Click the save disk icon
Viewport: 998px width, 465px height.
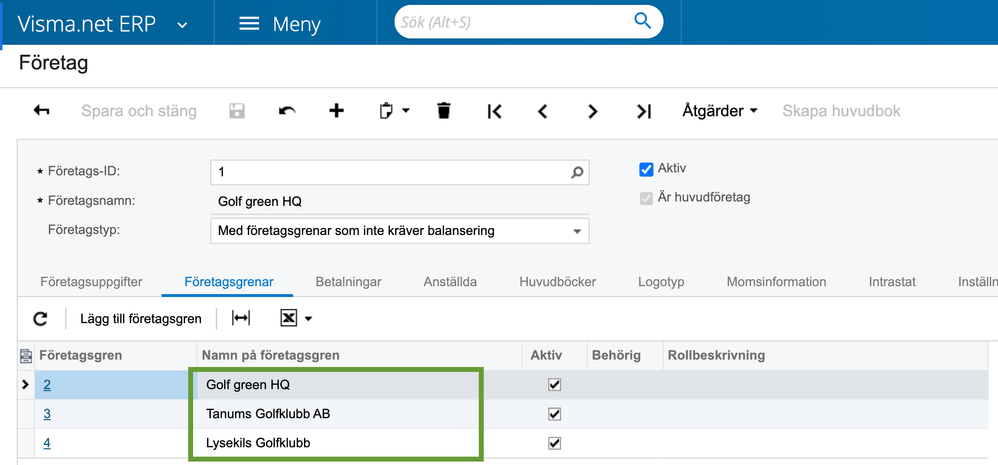tap(237, 111)
